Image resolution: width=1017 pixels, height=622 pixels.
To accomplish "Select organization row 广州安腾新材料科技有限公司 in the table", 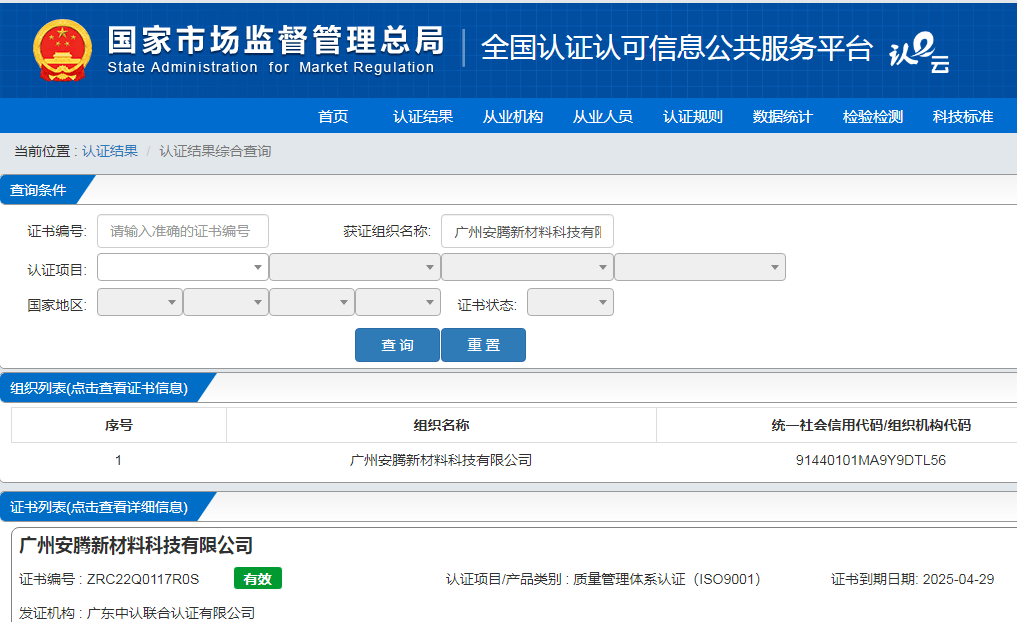I will pyautogui.click(x=441, y=461).
